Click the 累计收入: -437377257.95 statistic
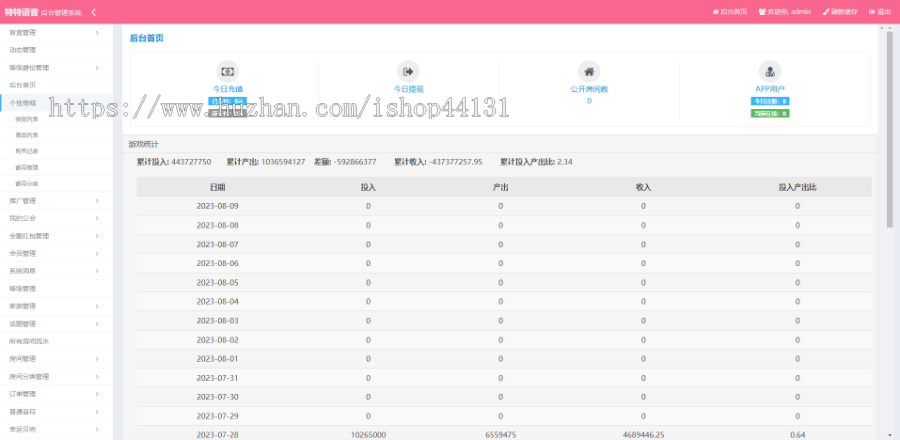 pos(438,162)
